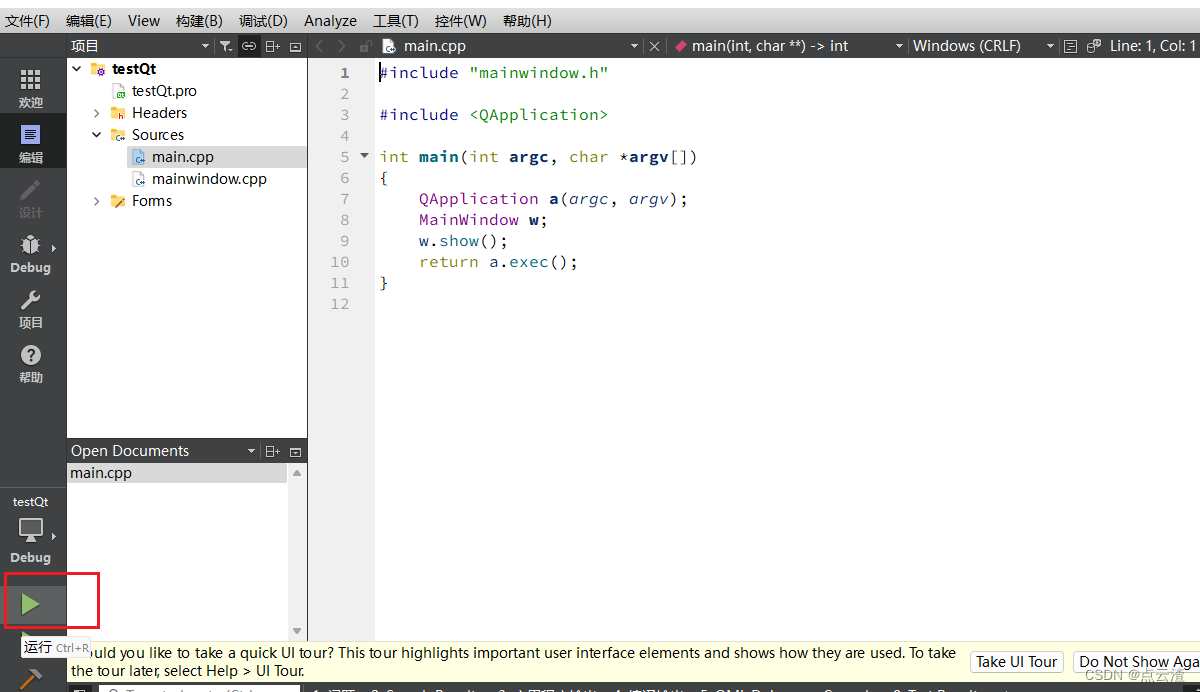Expand the Forms folder
Screen dimensions: 1200x692
coord(97,201)
